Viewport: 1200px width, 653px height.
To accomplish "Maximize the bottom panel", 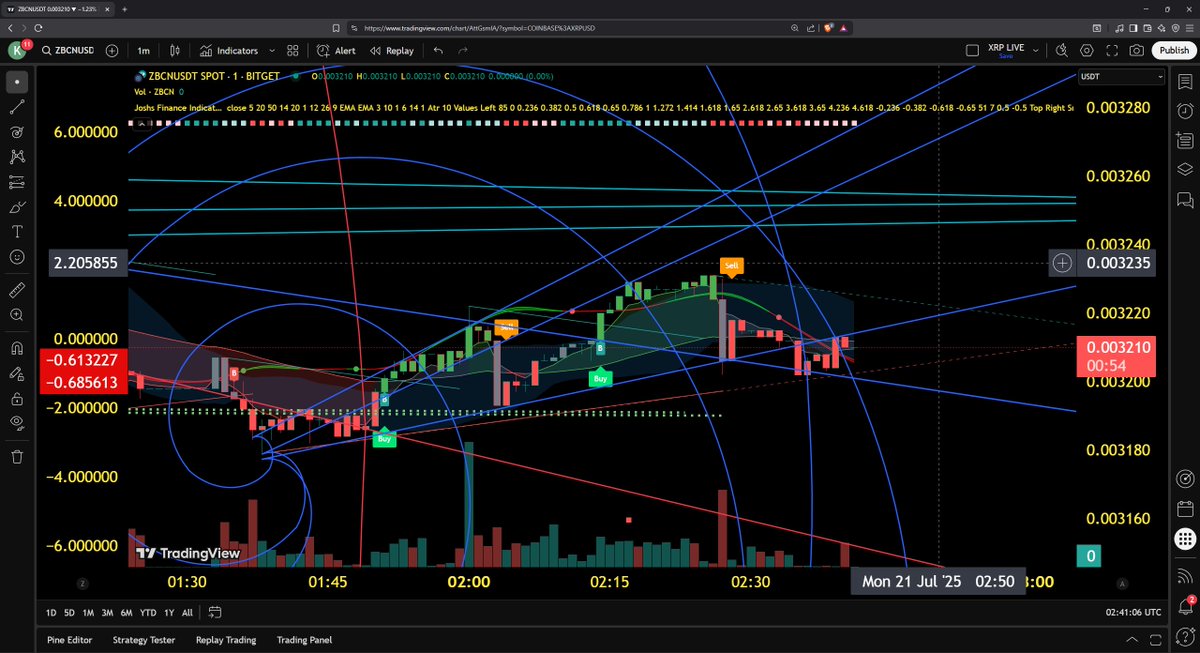I will click(1155, 640).
